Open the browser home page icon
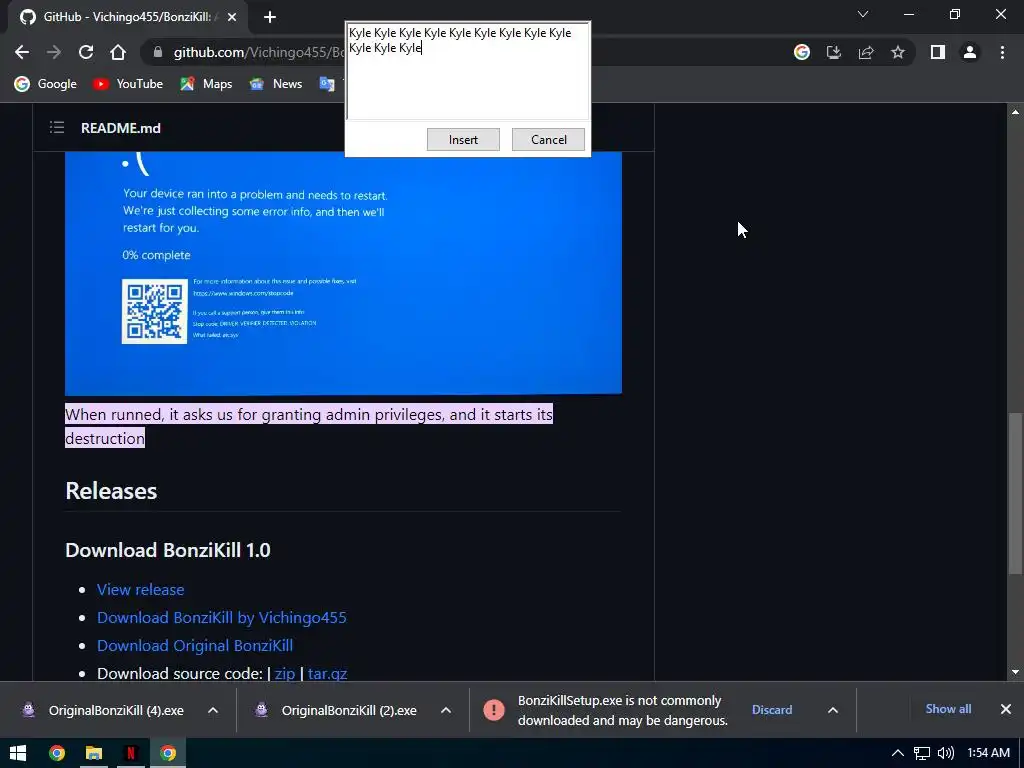 tap(118, 52)
